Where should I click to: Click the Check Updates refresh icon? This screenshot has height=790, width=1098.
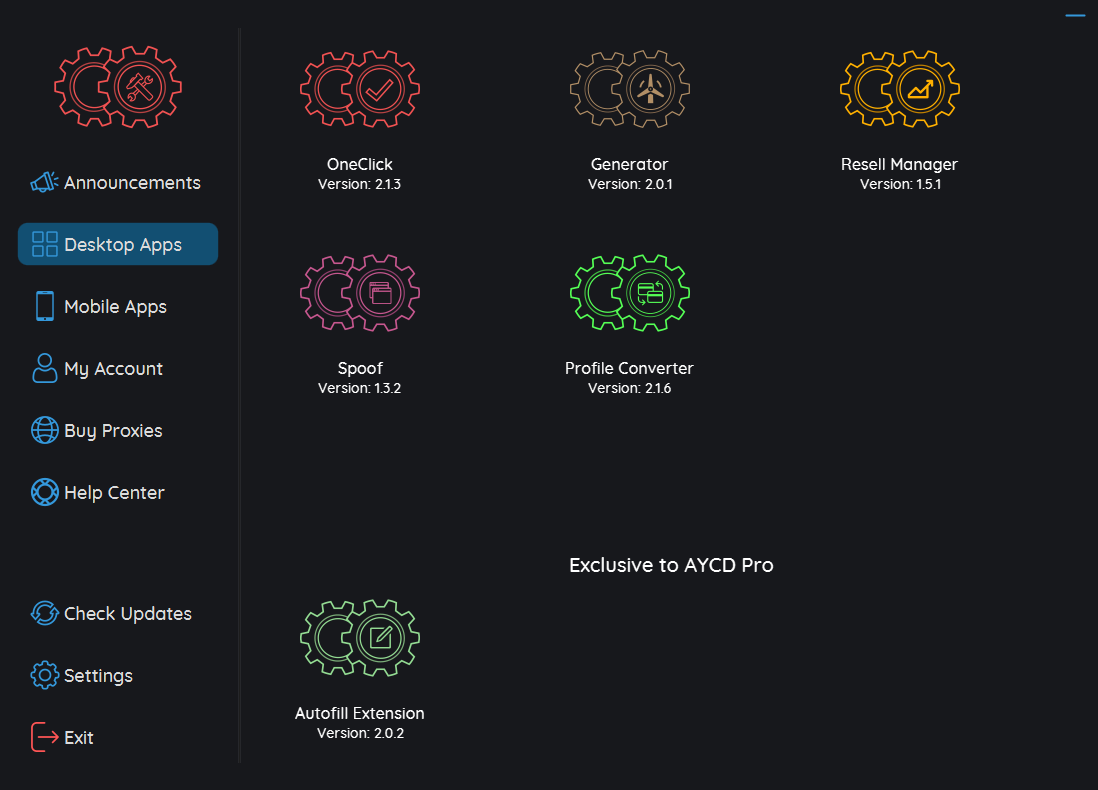44,614
